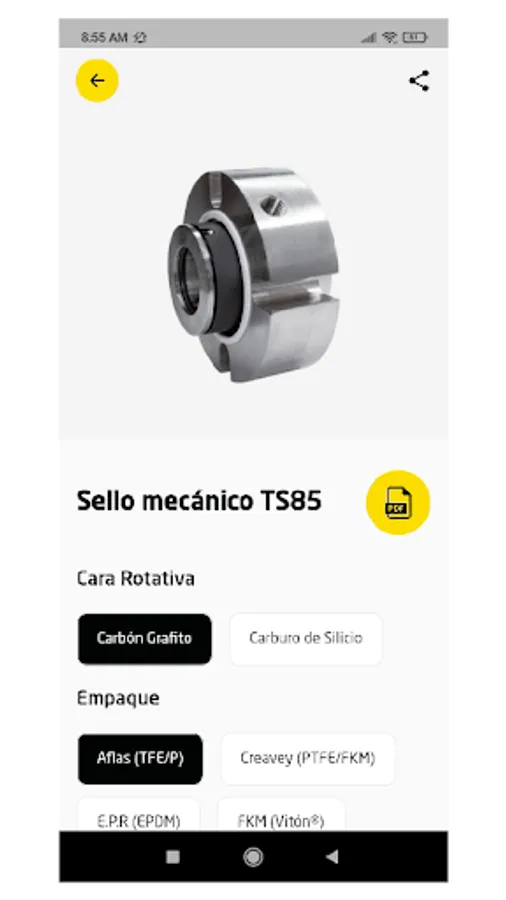The height and width of the screenshot is (900, 506).
Task: Select FKM (Vitón) packing option
Action: click(x=281, y=815)
